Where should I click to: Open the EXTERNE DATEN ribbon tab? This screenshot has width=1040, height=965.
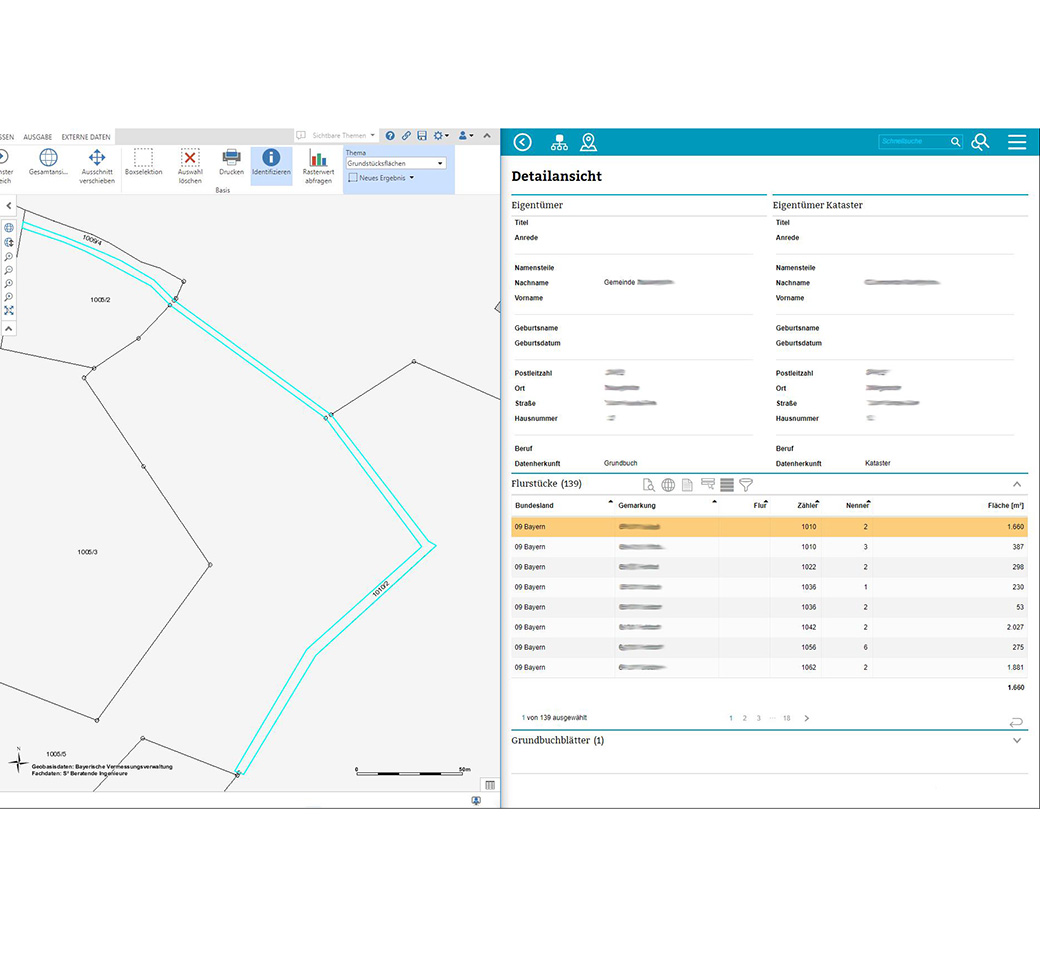pos(86,137)
